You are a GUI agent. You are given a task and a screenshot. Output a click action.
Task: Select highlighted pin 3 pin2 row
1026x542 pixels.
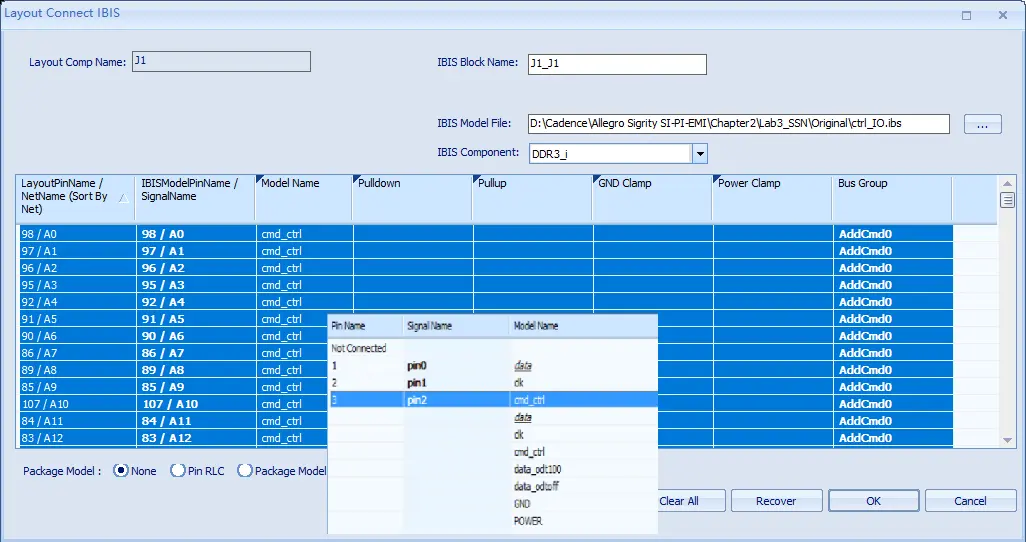493,399
